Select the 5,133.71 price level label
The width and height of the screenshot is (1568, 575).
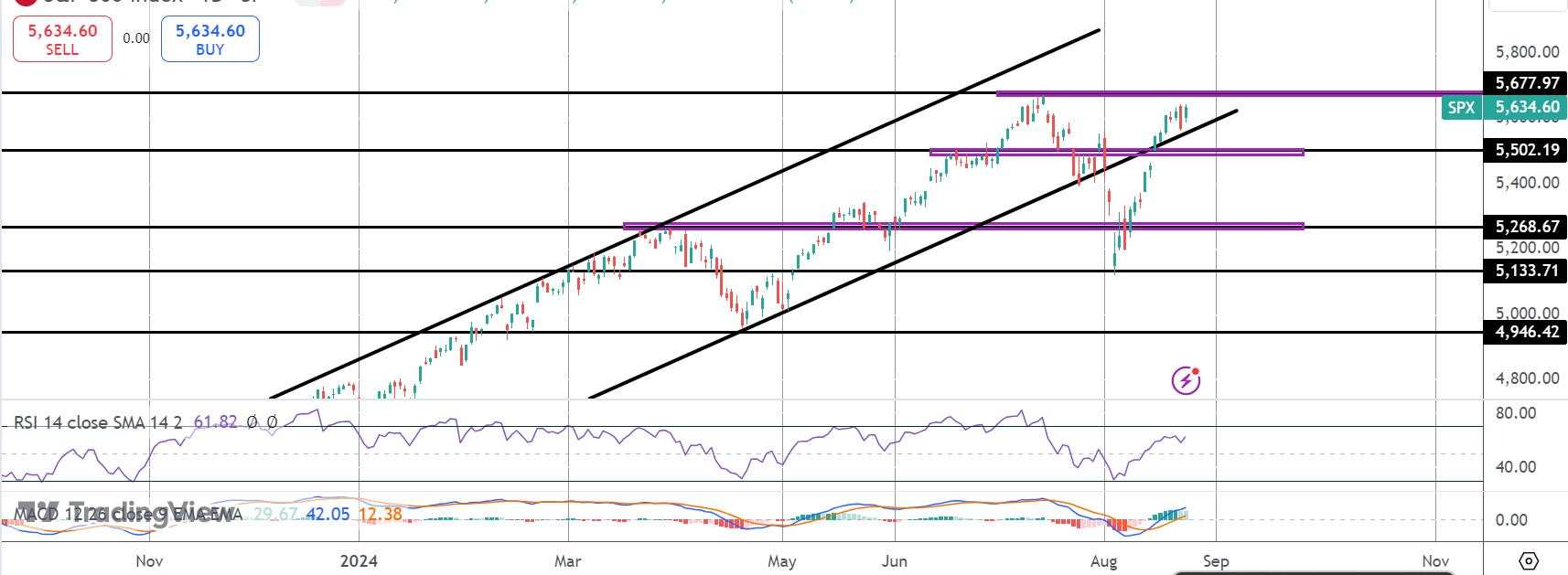point(1527,271)
